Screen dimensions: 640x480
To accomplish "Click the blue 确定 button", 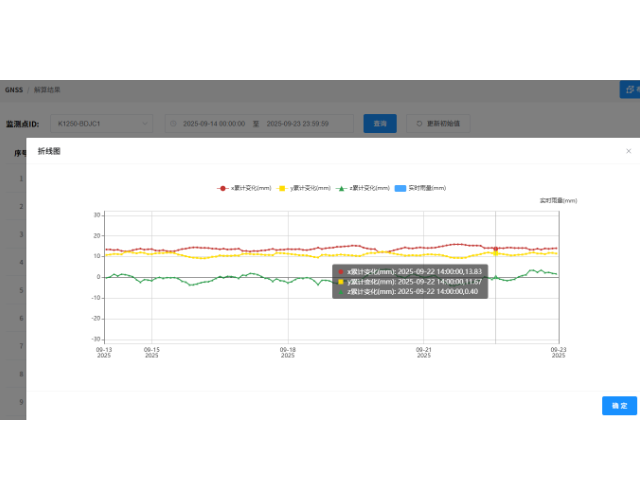I will click(x=619, y=406).
